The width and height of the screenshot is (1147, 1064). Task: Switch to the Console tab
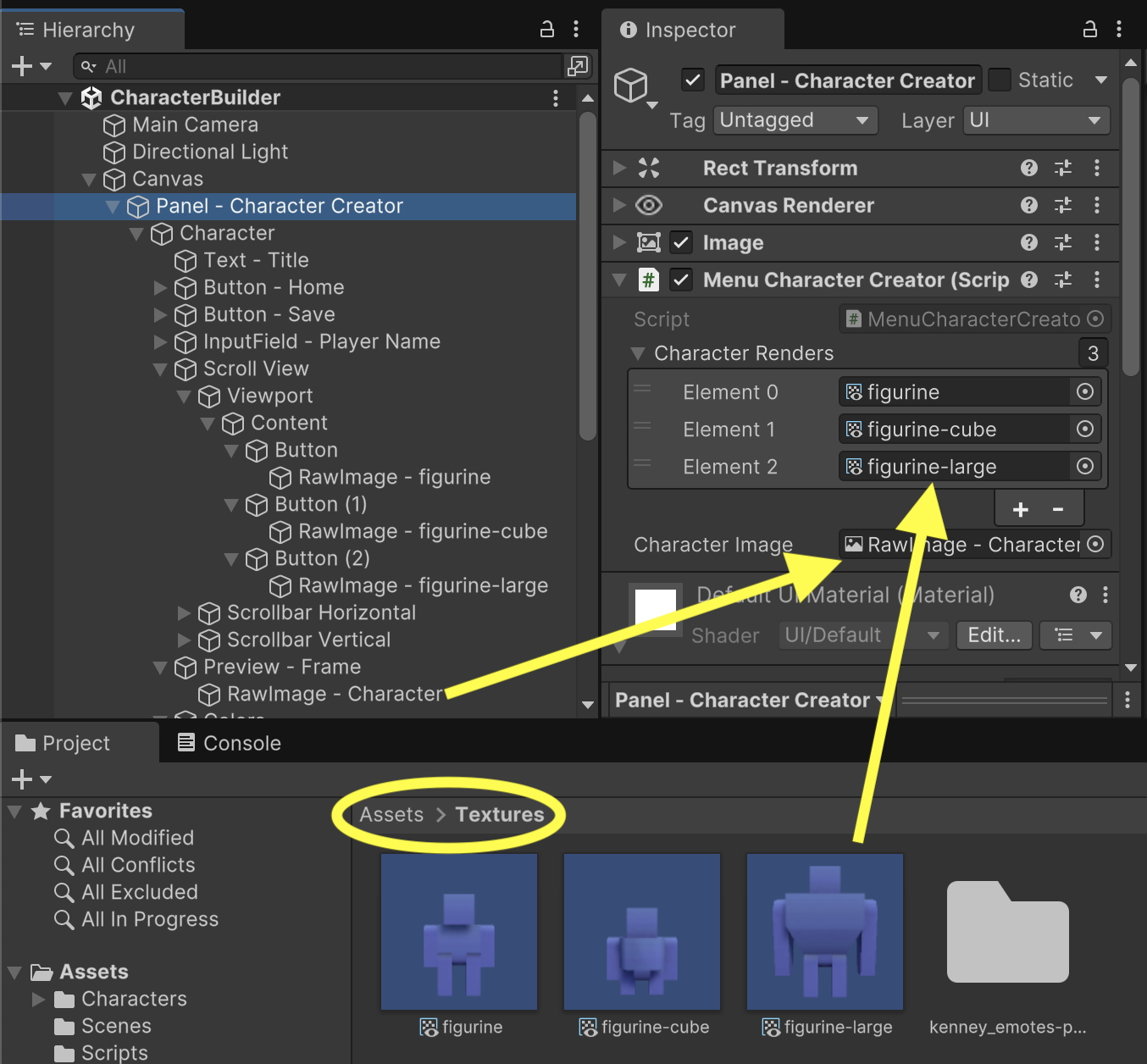[x=229, y=743]
